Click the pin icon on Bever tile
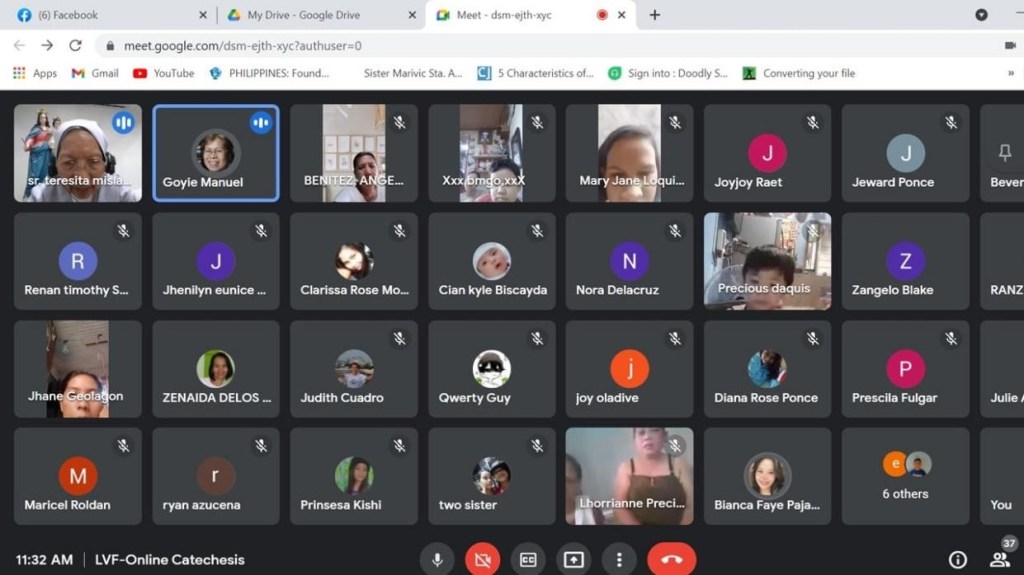 [1005, 152]
